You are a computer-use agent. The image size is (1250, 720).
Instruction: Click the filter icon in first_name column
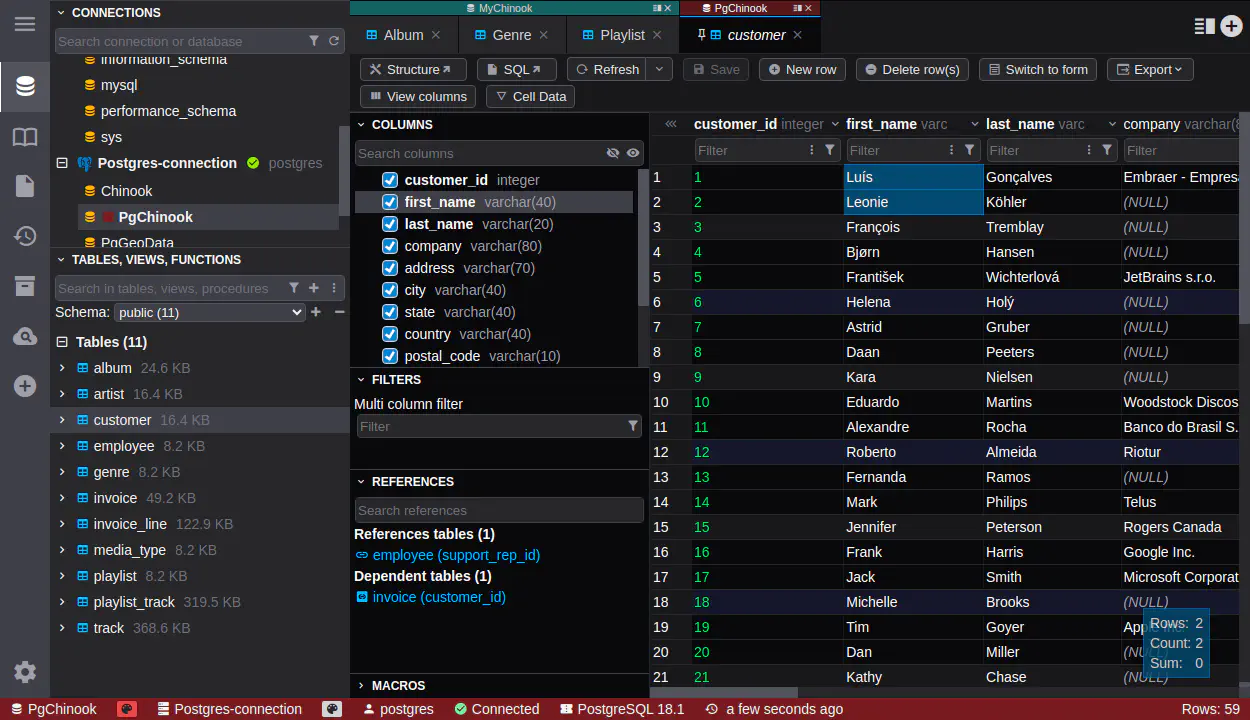(969, 150)
